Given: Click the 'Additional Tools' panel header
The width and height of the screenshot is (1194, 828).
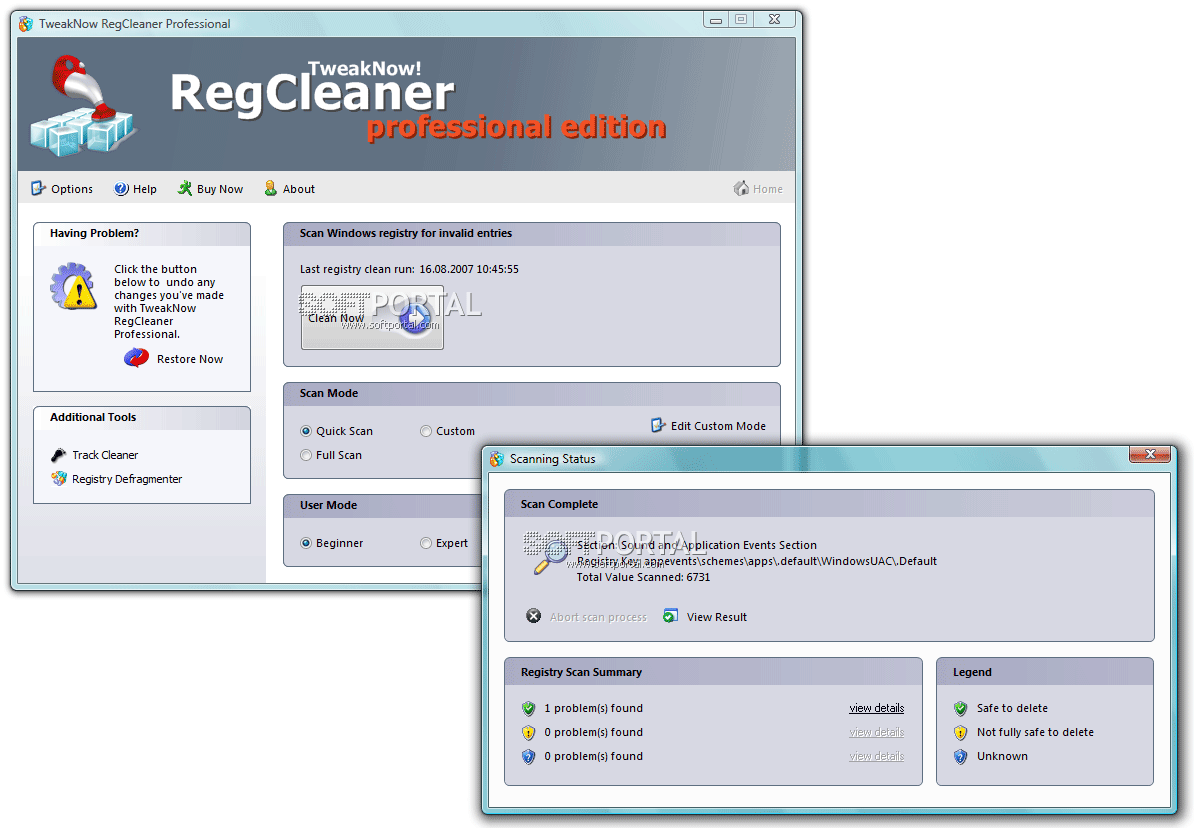Looking at the screenshot, I should [x=142, y=417].
